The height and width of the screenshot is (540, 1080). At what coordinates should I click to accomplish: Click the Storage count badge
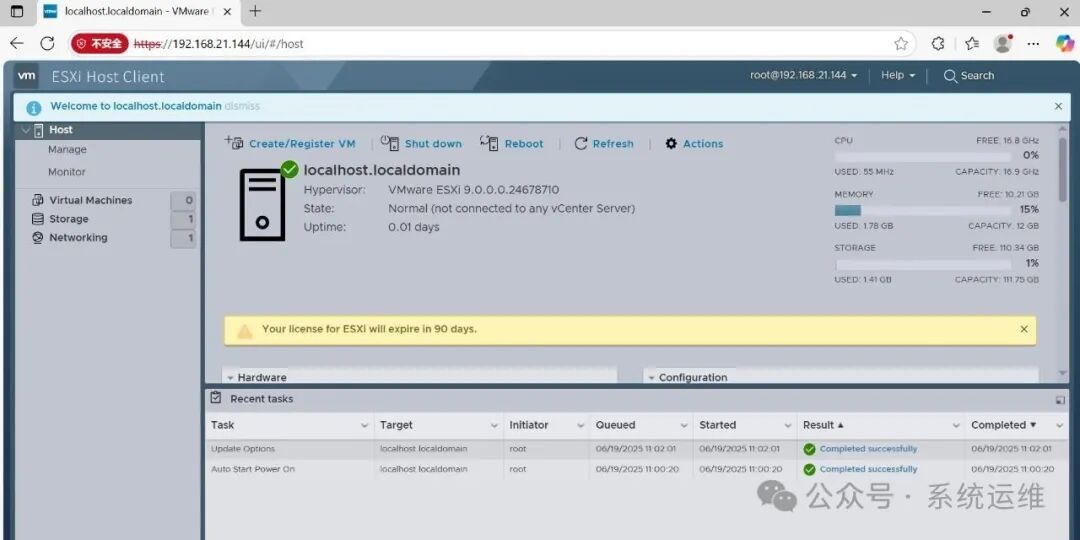point(183,220)
